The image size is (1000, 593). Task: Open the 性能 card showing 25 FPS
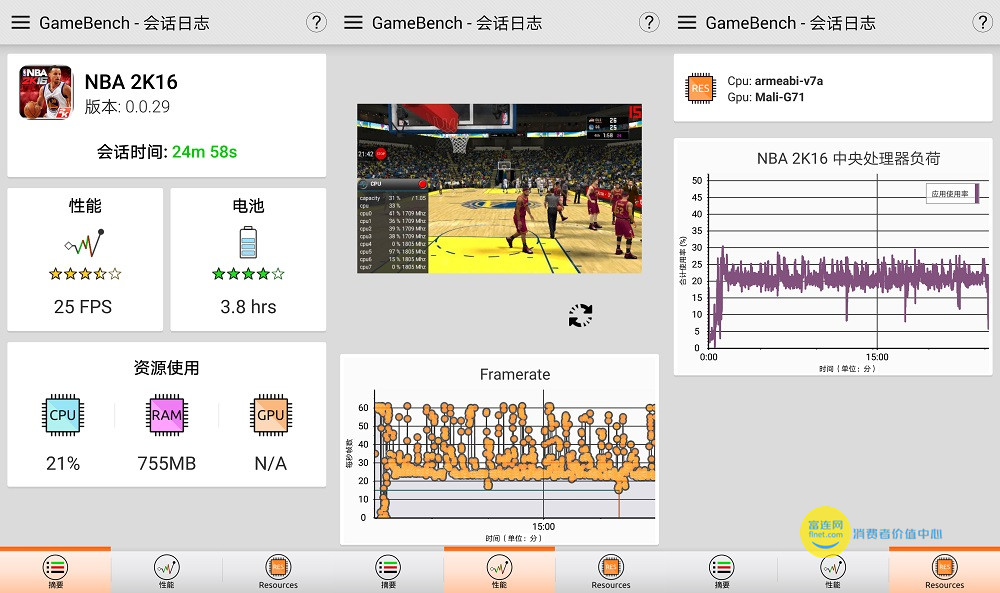[x=85, y=260]
